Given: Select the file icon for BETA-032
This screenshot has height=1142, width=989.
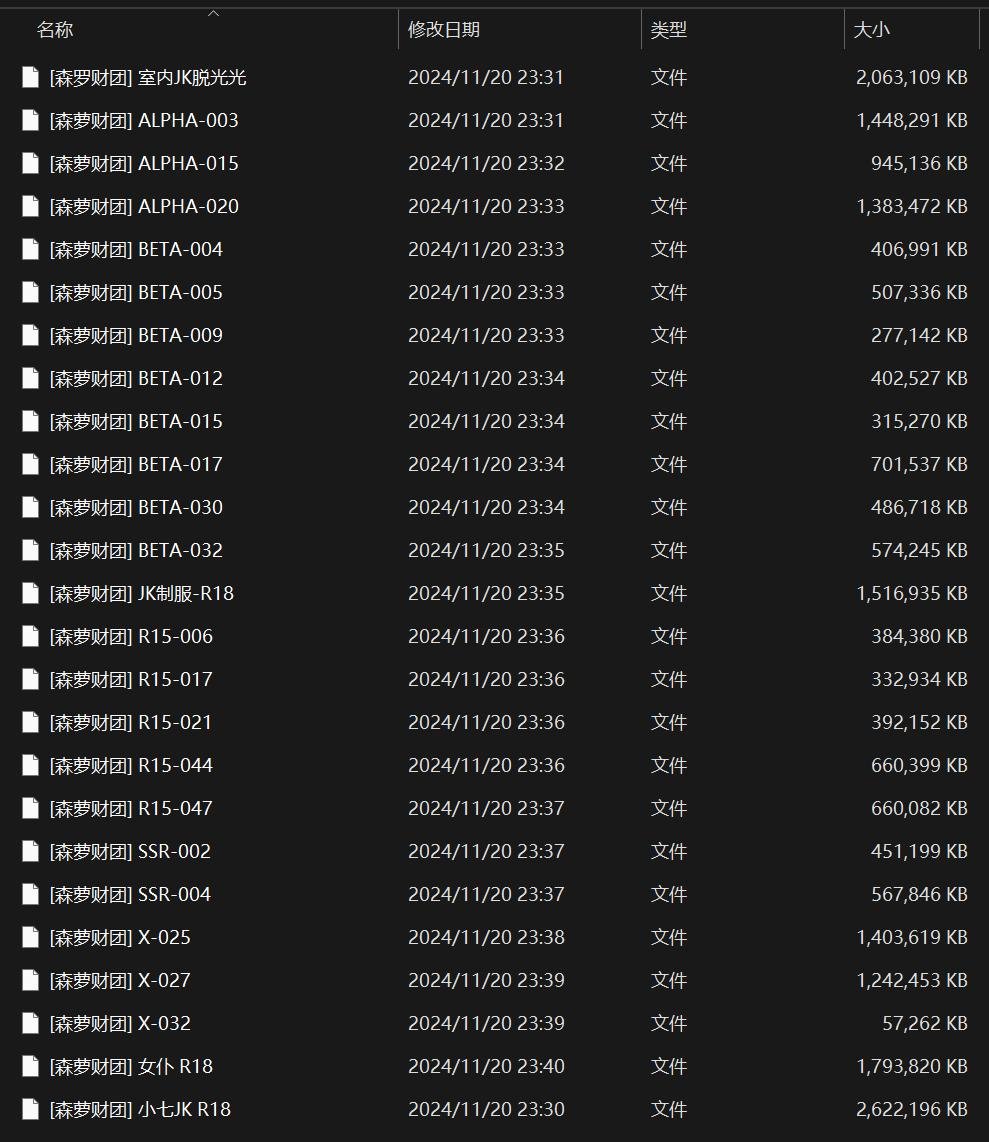Looking at the screenshot, I should (x=31, y=550).
